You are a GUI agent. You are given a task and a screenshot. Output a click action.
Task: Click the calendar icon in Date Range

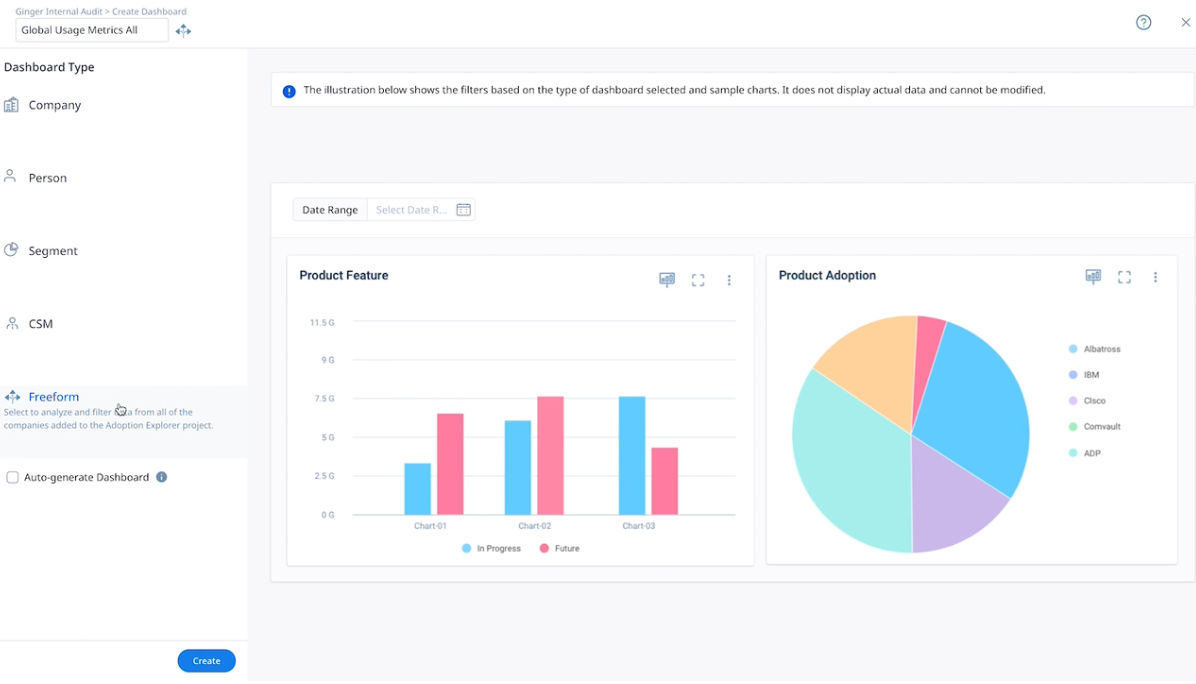(x=463, y=210)
